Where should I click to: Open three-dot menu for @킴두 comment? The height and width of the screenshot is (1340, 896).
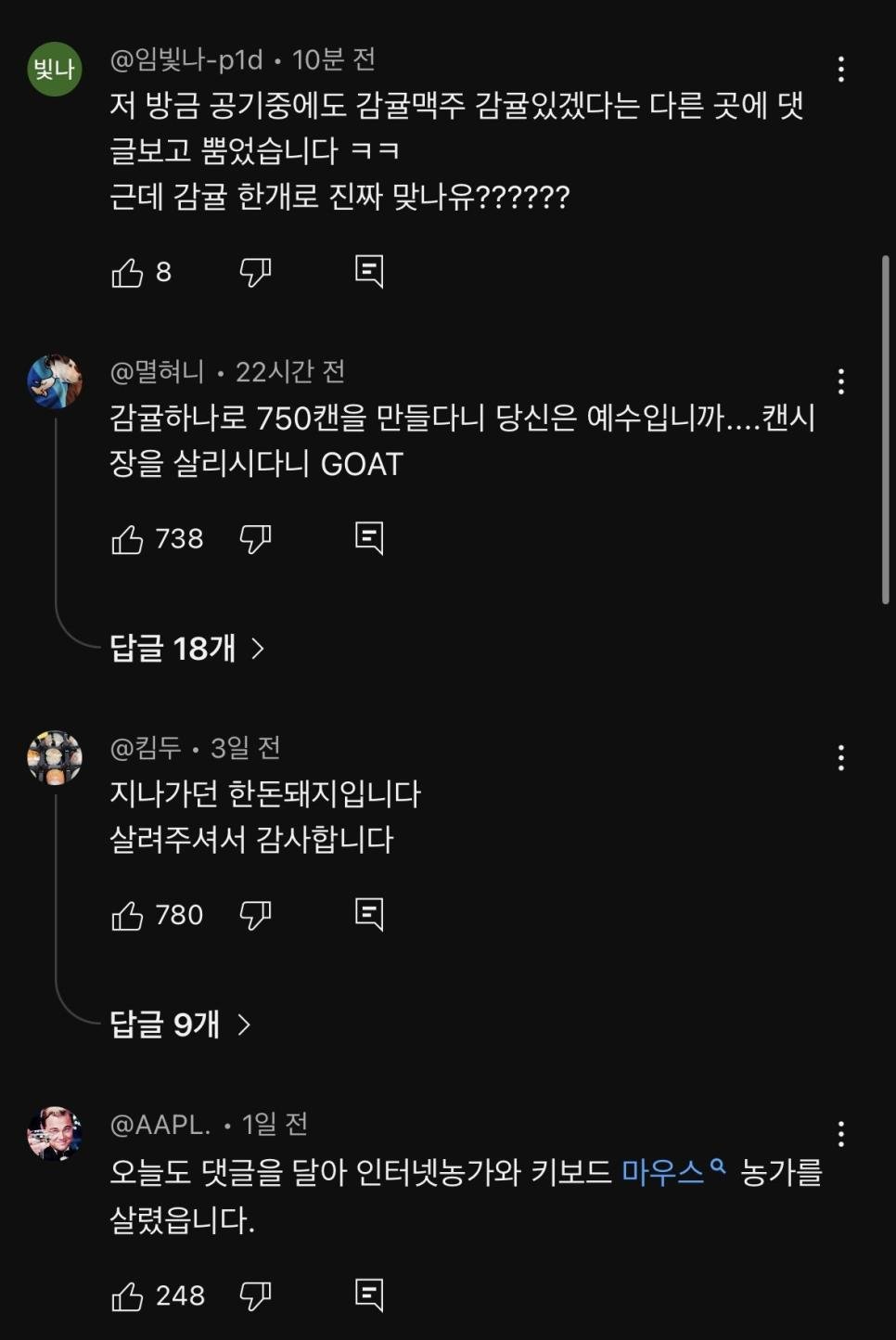840,758
